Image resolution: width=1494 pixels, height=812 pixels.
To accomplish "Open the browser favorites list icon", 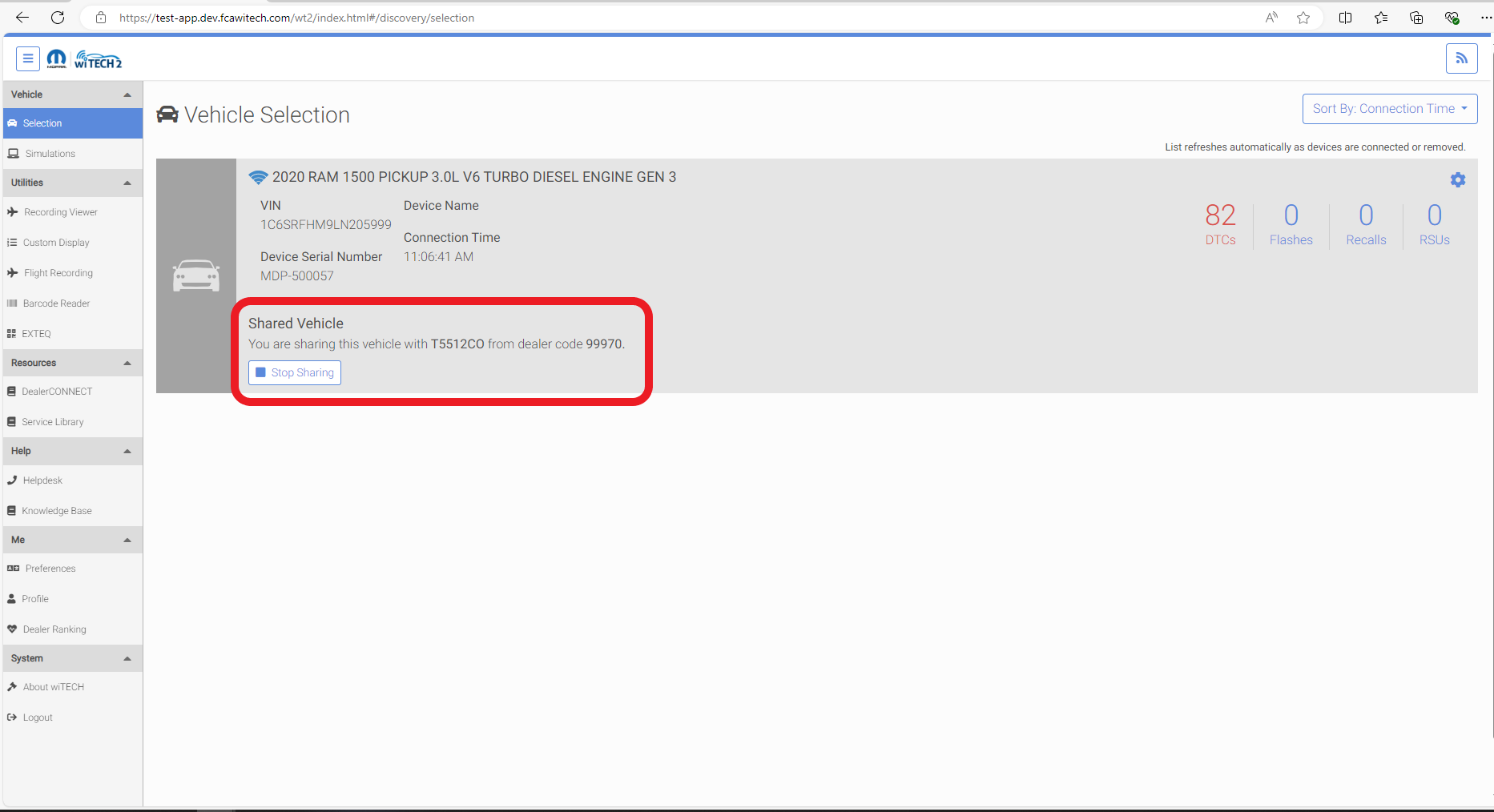I will 1381,18.
